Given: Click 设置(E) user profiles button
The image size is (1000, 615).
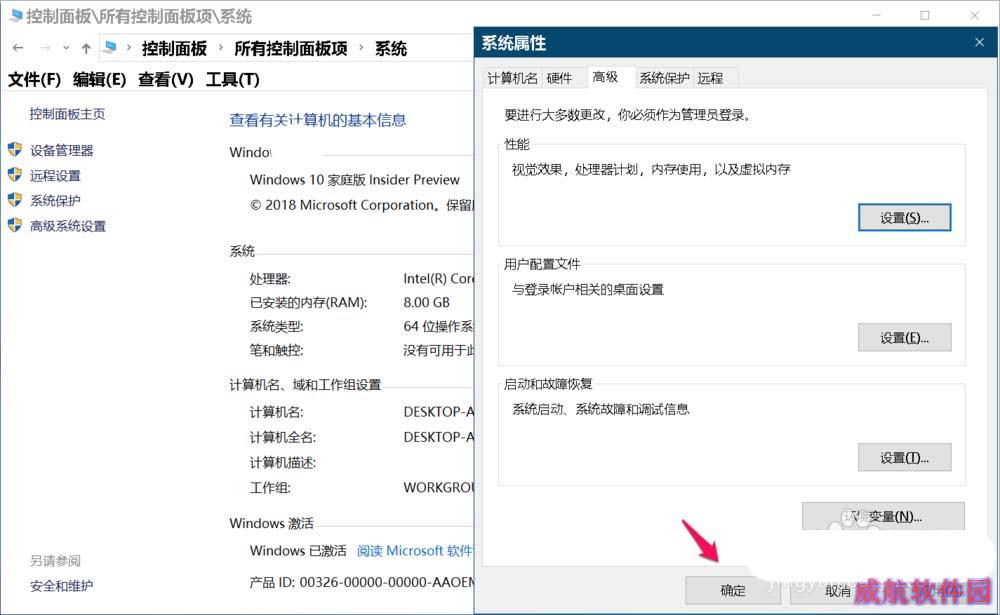Looking at the screenshot, I should (x=904, y=337).
